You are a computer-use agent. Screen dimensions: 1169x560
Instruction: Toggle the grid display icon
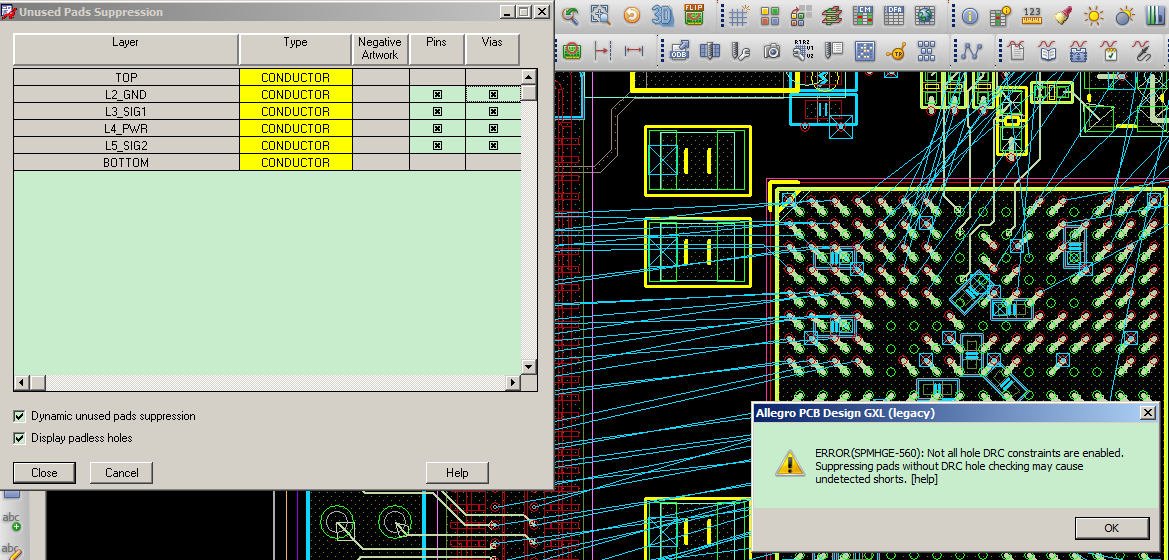click(x=738, y=16)
